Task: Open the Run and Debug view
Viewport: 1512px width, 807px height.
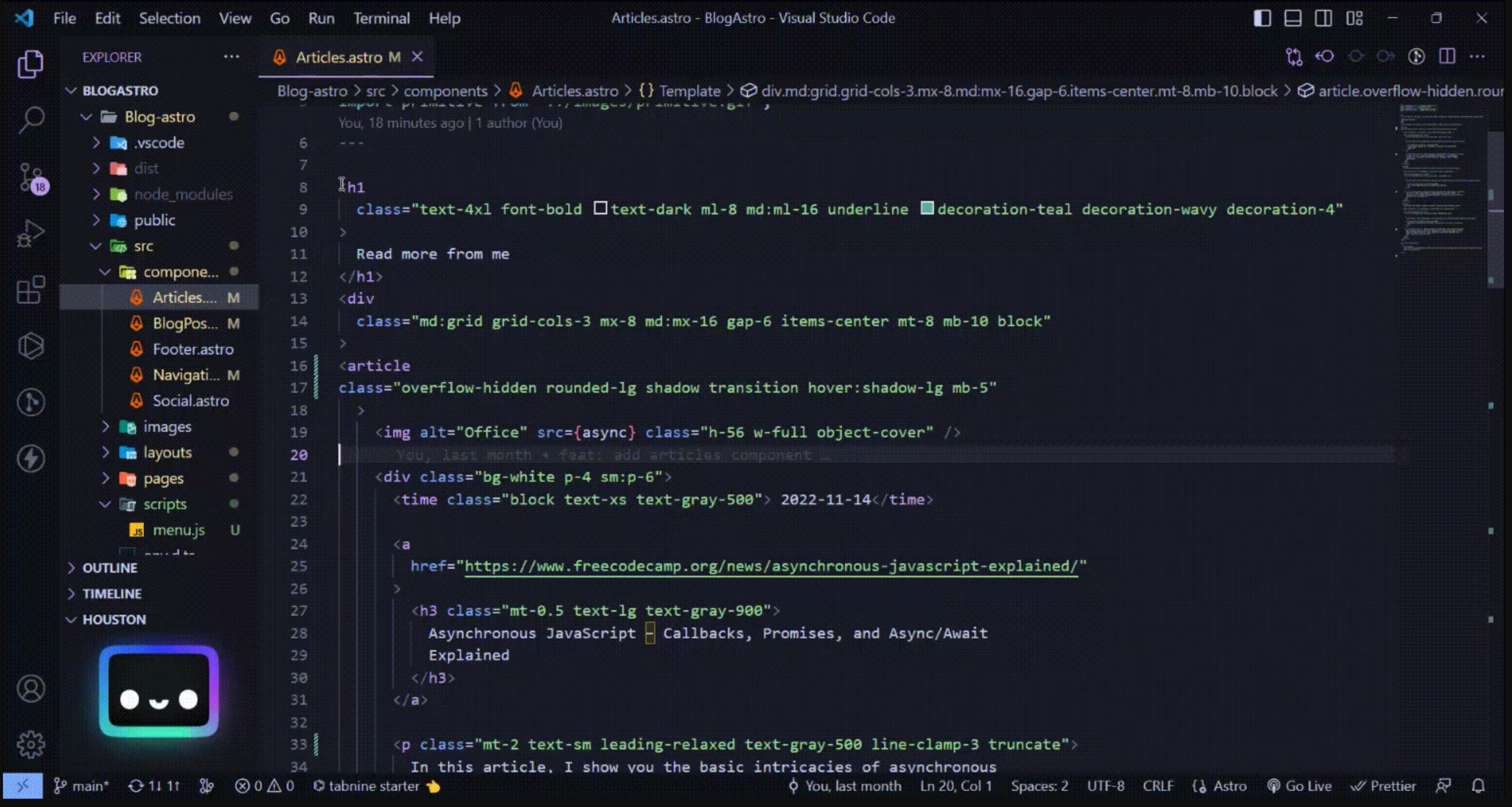Action: point(30,233)
